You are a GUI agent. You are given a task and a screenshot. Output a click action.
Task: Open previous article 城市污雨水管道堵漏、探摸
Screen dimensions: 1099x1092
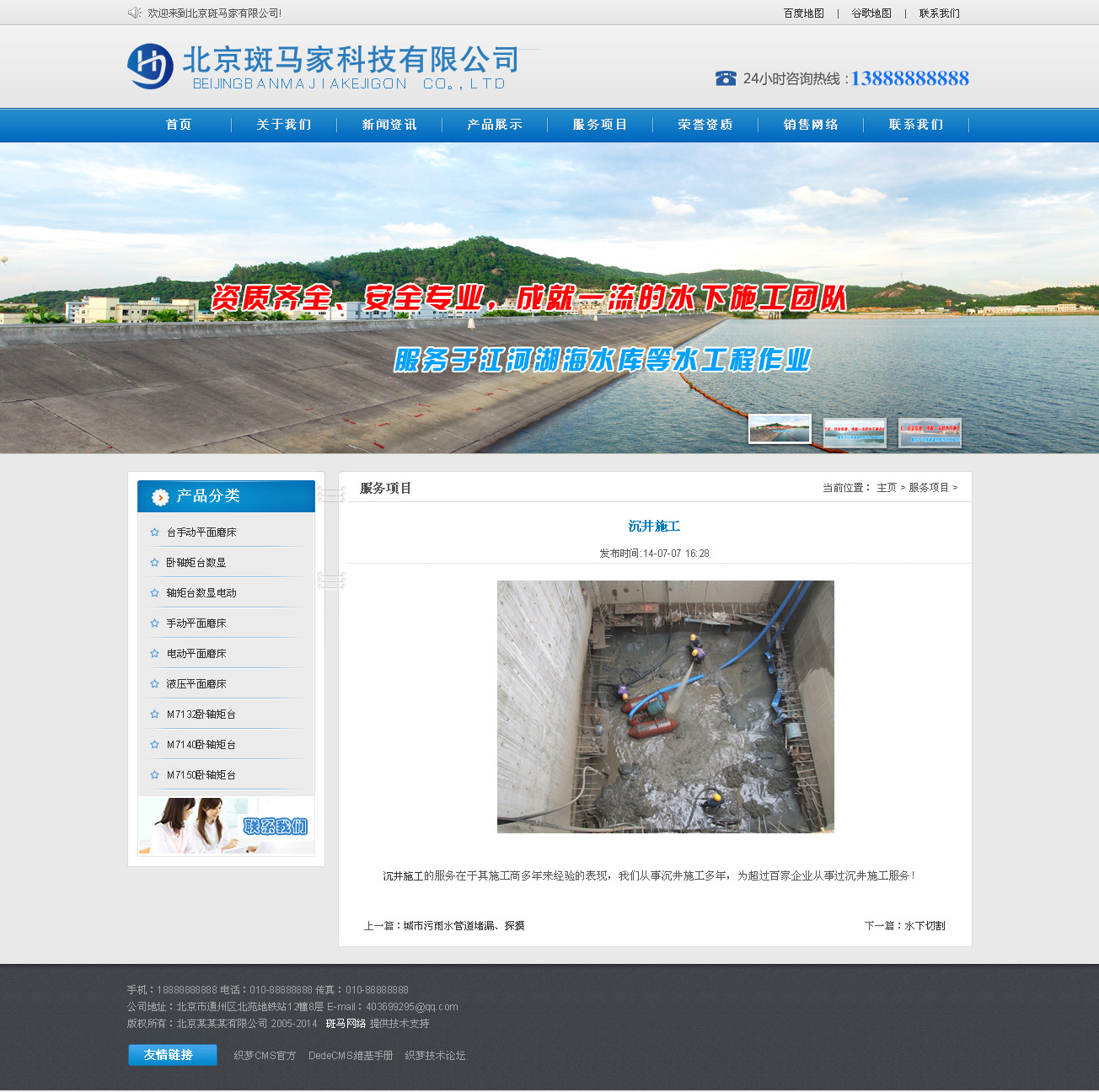pos(464,926)
